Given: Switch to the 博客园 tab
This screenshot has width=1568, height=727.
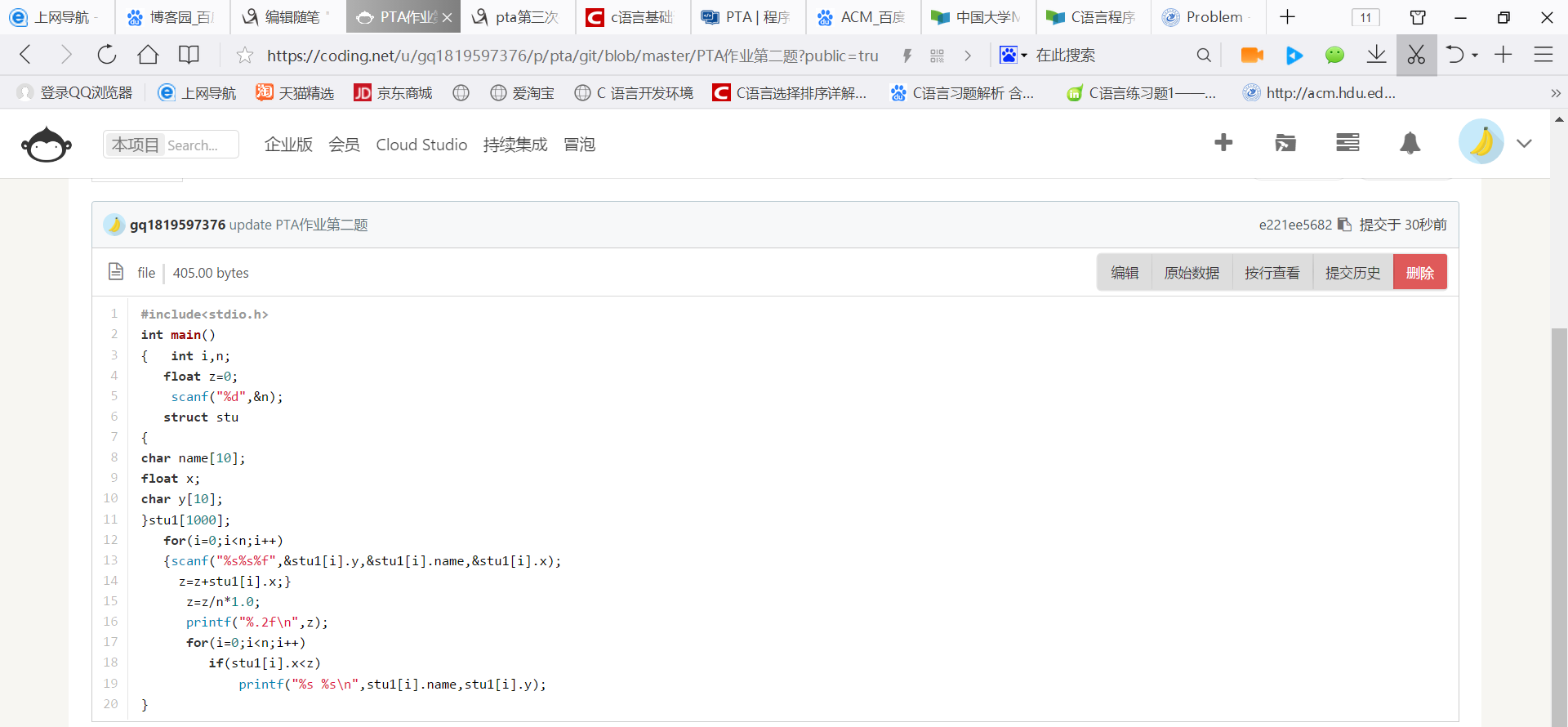Looking at the screenshot, I should (x=172, y=17).
